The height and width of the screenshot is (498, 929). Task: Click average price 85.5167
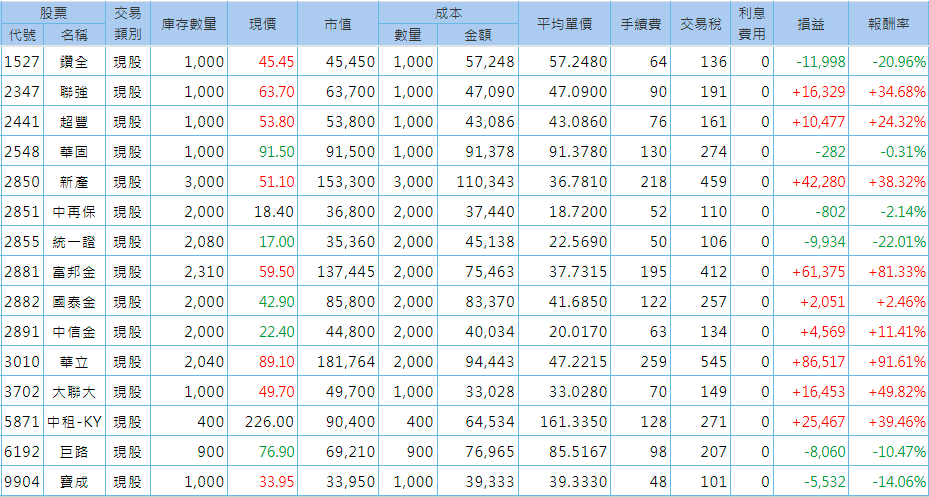[x=578, y=452]
